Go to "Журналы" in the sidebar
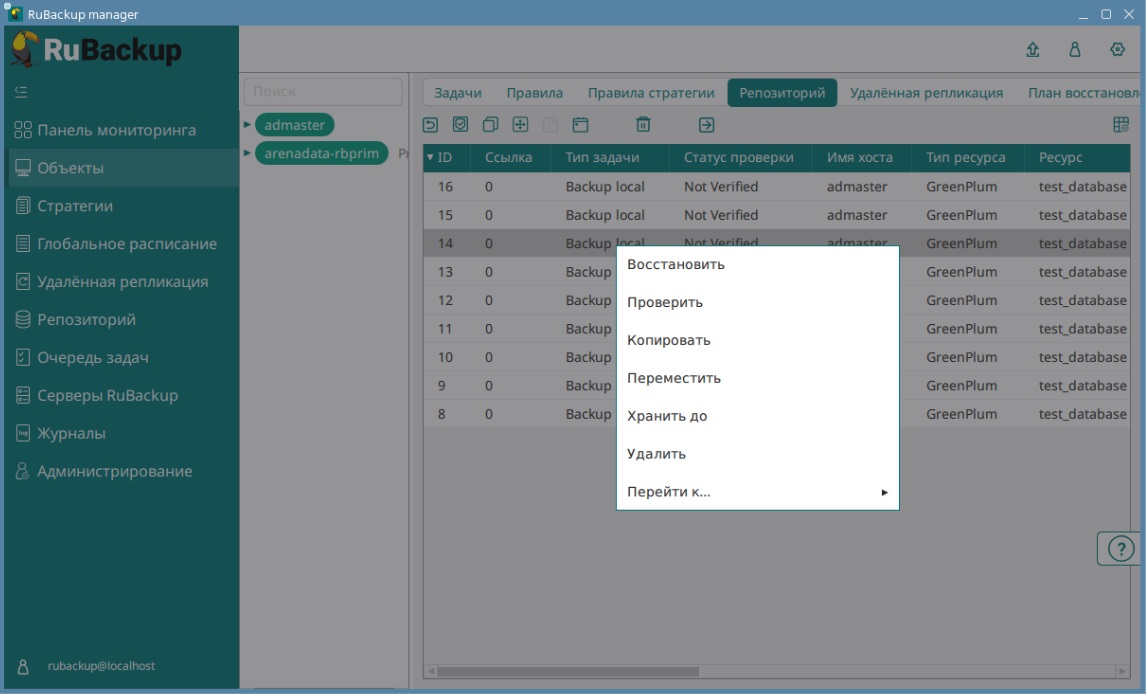1146x694 pixels. pyautogui.click(x=71, y=434)
